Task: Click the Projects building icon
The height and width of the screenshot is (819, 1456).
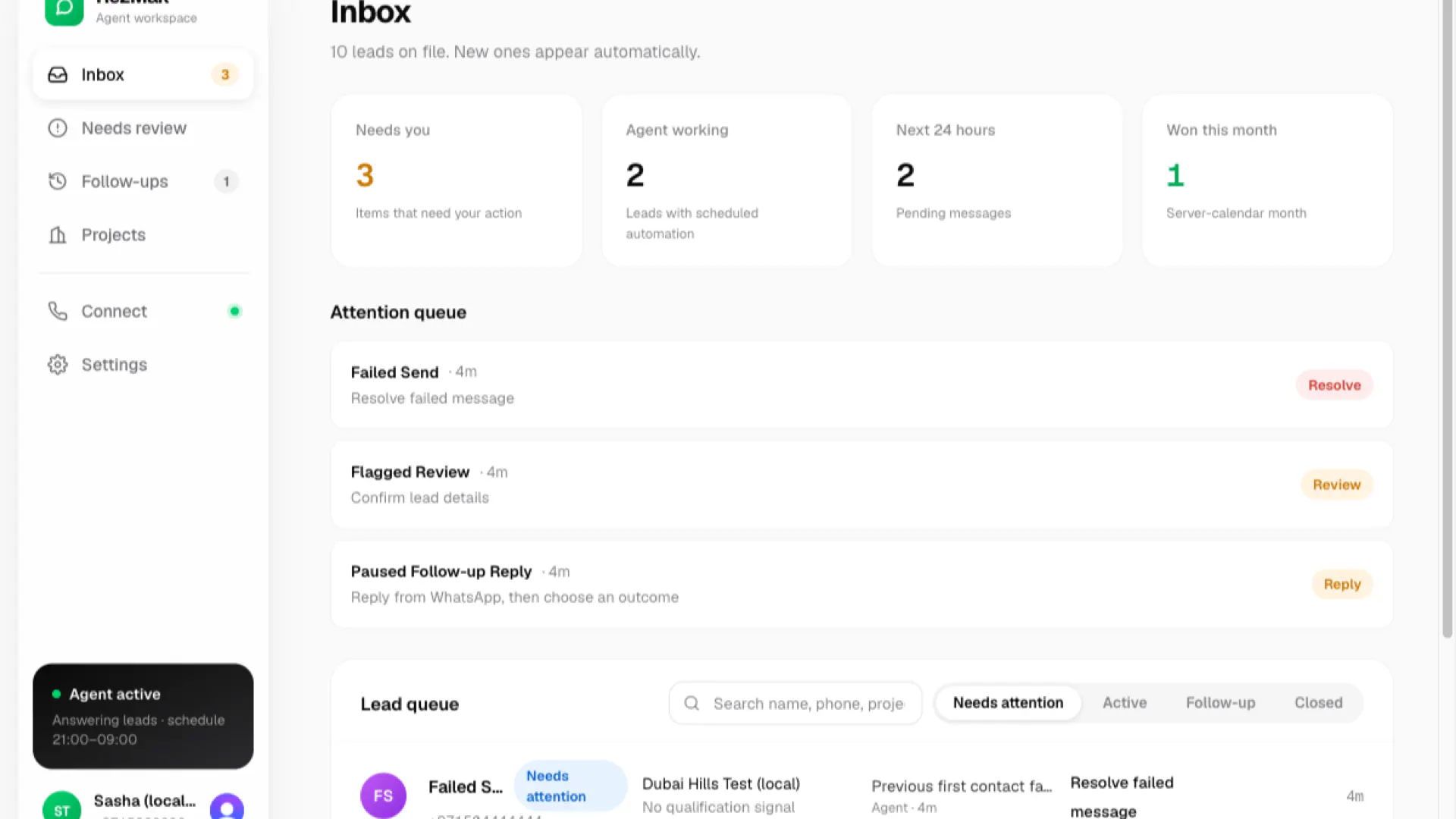Action: pyautogui.click(x=58, y=235)
